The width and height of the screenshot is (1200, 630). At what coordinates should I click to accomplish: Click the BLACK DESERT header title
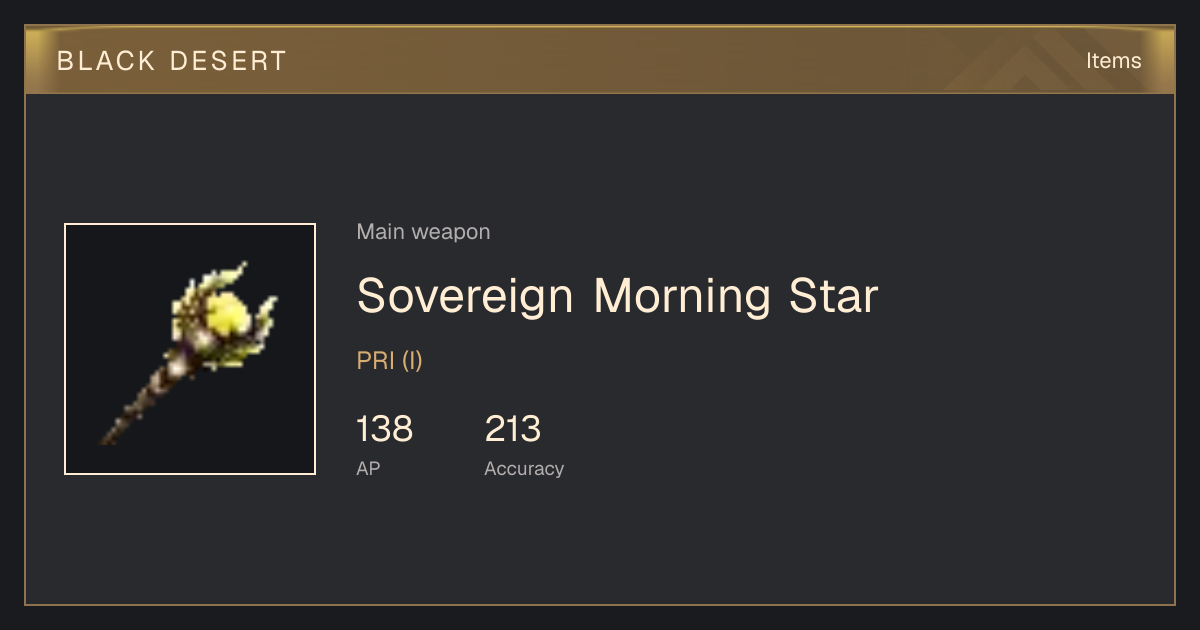click(x=172, y=61)
